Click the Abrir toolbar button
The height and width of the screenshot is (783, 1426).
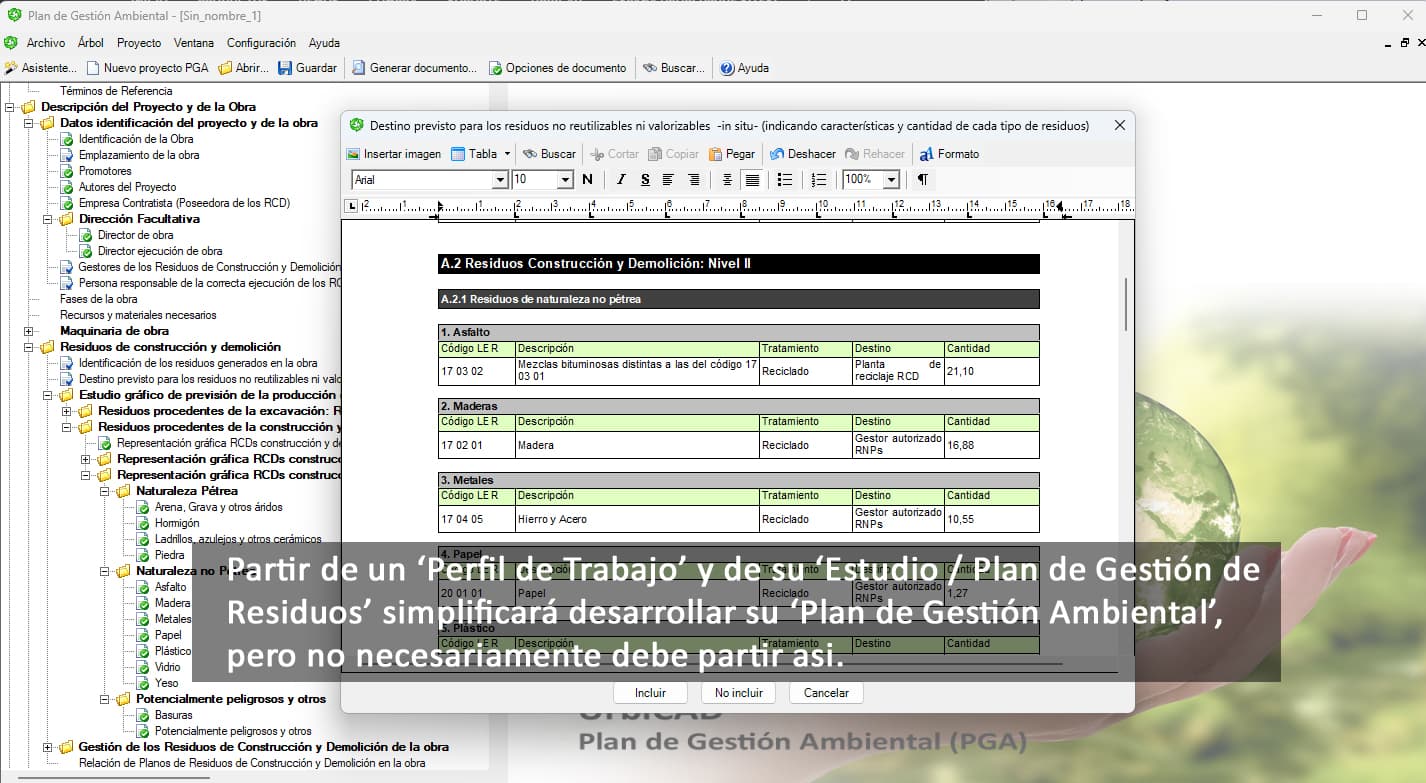pos(243,68)
